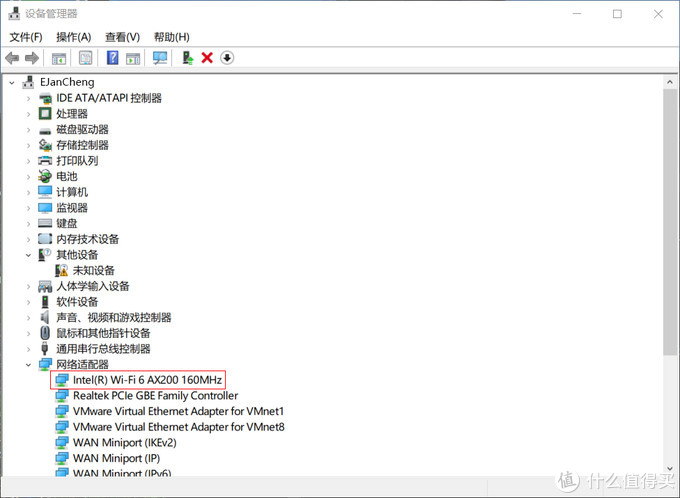Select WAN Miniport (IKEv2)
Screen dimensions: 680x498
click(x=125, y=443)
